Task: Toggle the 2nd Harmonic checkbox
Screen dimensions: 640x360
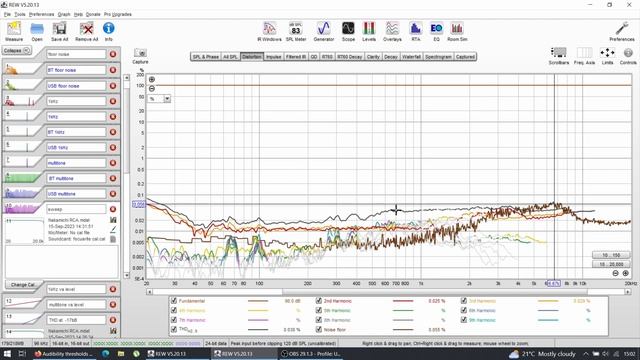Action: (x=319, y=301)
